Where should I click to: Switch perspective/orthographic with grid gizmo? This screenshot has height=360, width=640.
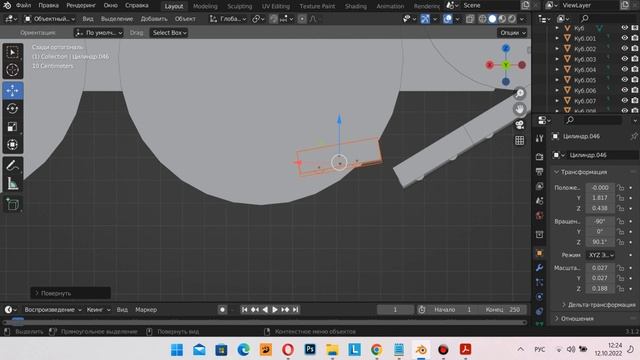[x=519, y=140]
